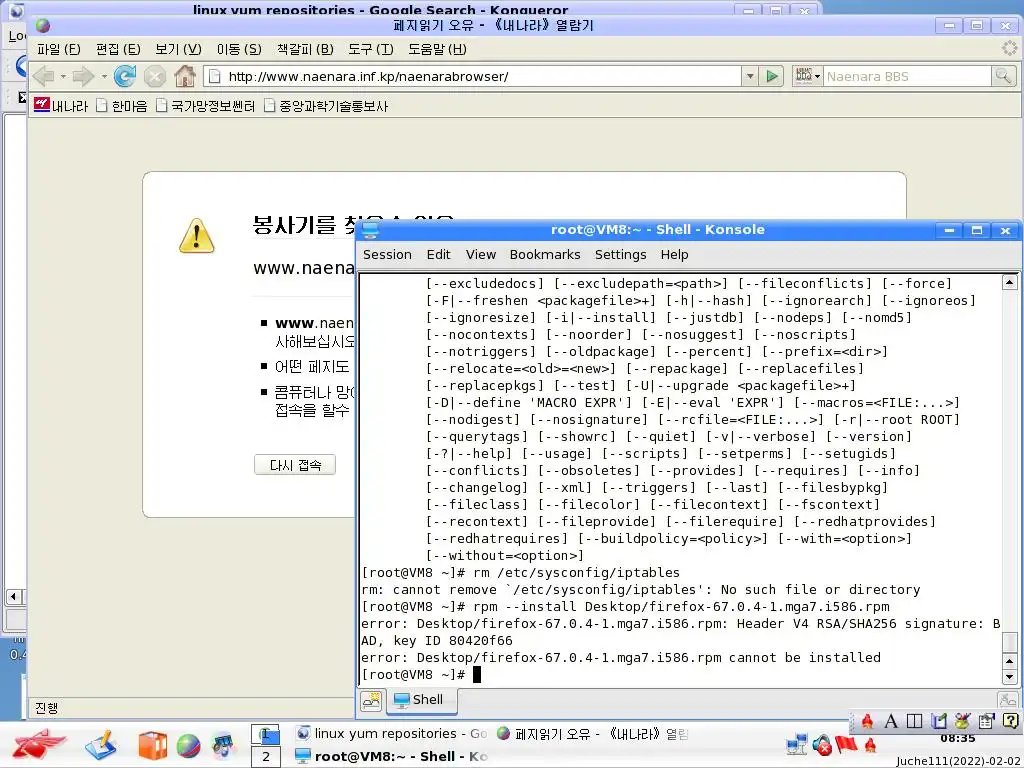This screenshot has width=1024, height=768.
Task: Open the 중앙과학기술통보사 bookmark
Action: tap(326, 106)
